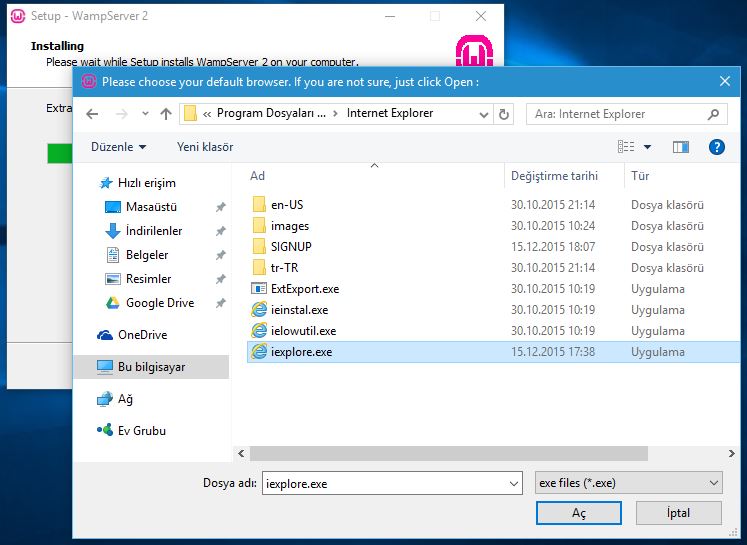Click the Internet Explorer breadcrumb segment
747x545 pixels.
click(x=390, y=113)
